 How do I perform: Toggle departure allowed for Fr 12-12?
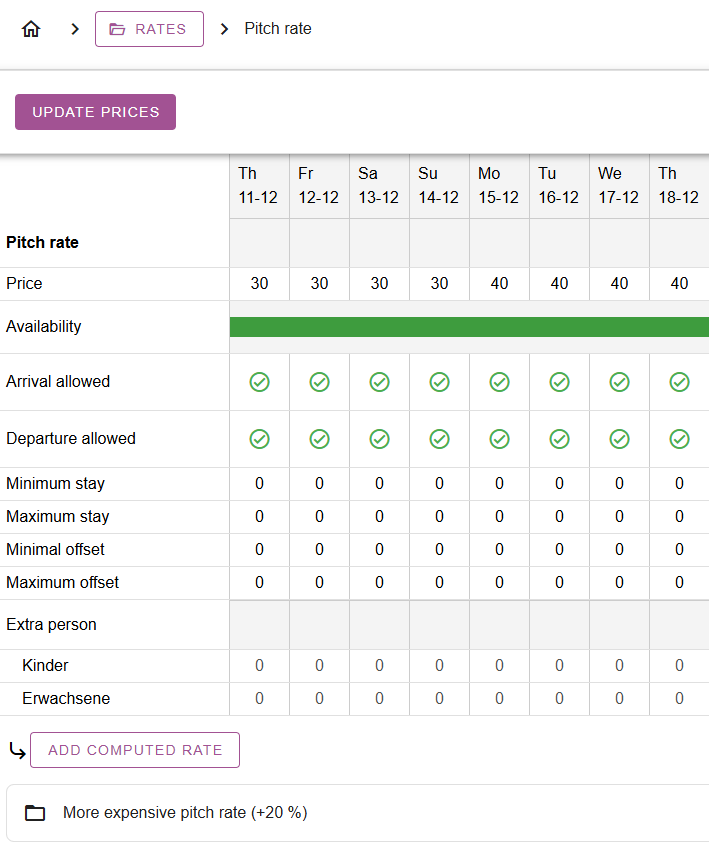319,439
